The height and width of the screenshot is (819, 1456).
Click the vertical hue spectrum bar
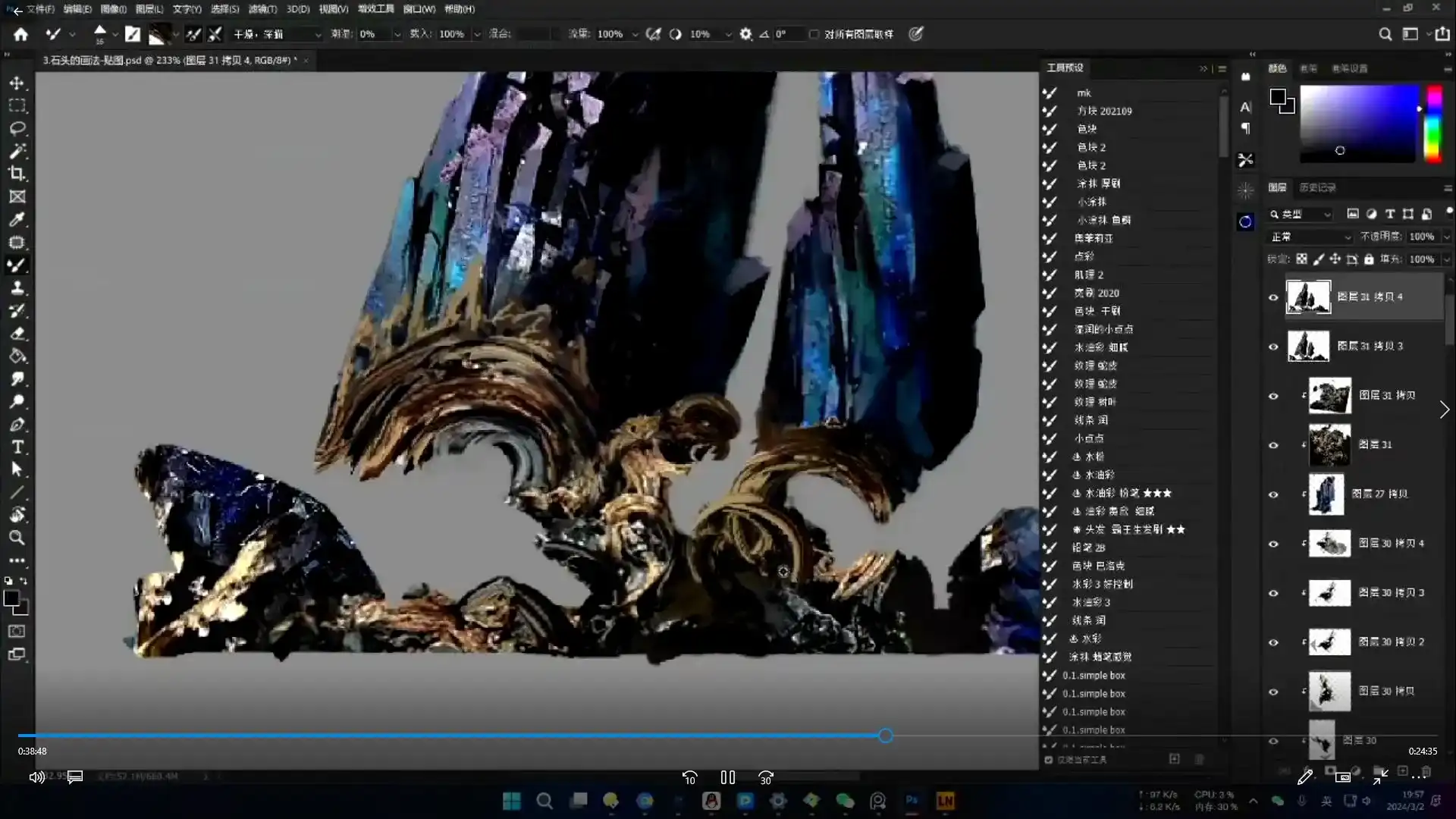point(1433,123)
